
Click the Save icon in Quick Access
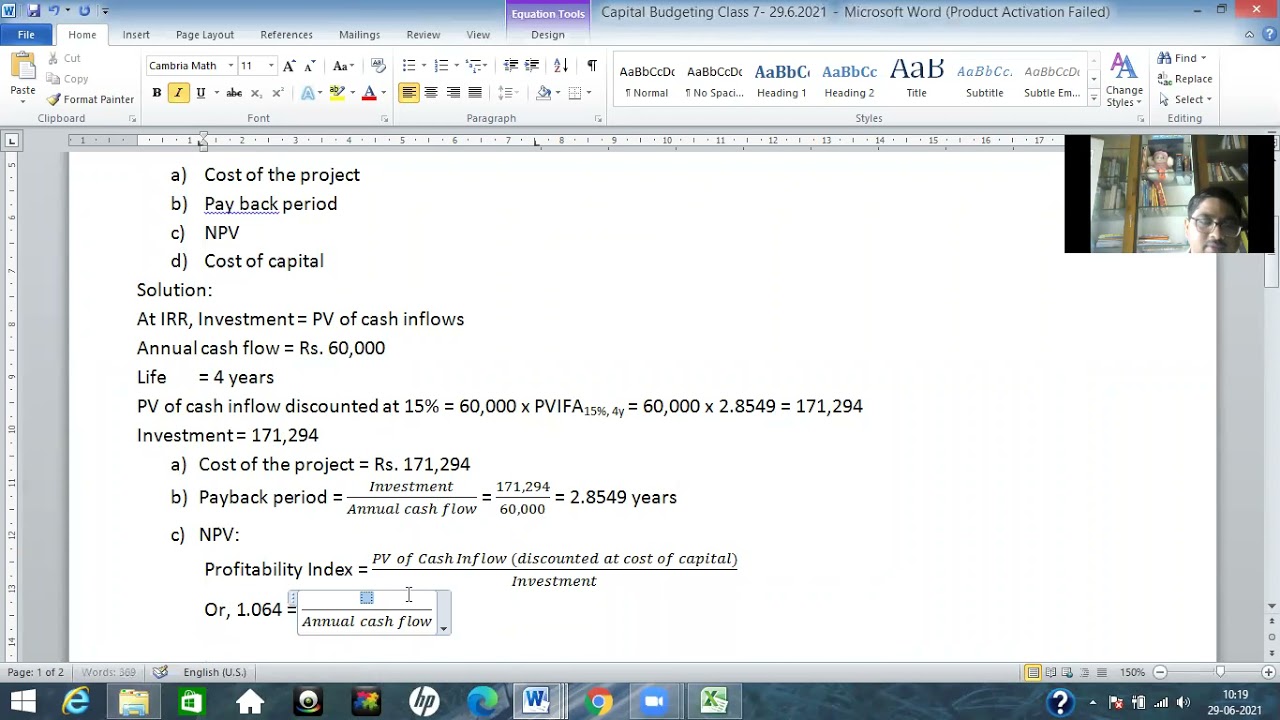click(34, 11)
